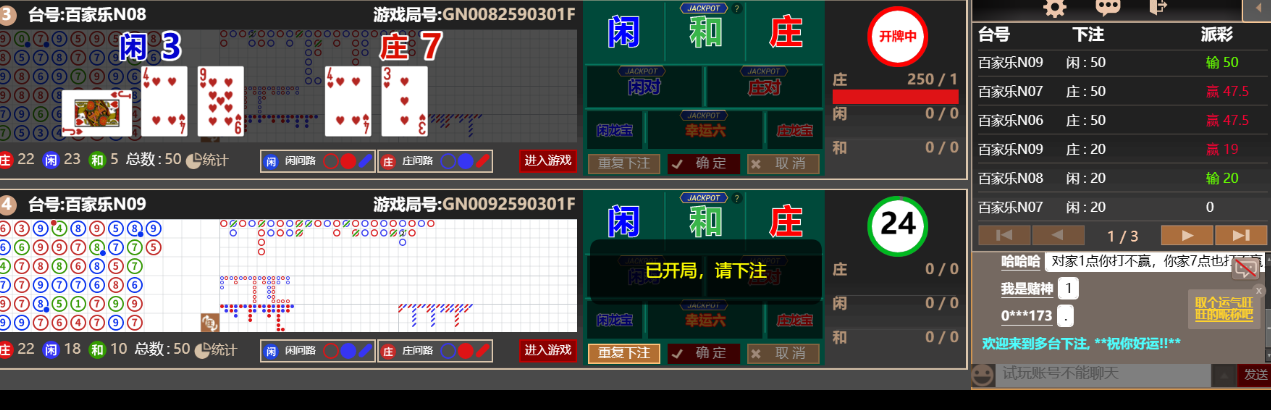Screen dimensions: 1271x410
Task: Click 进入游戏 for table N08
Action: tap(548, 160)
